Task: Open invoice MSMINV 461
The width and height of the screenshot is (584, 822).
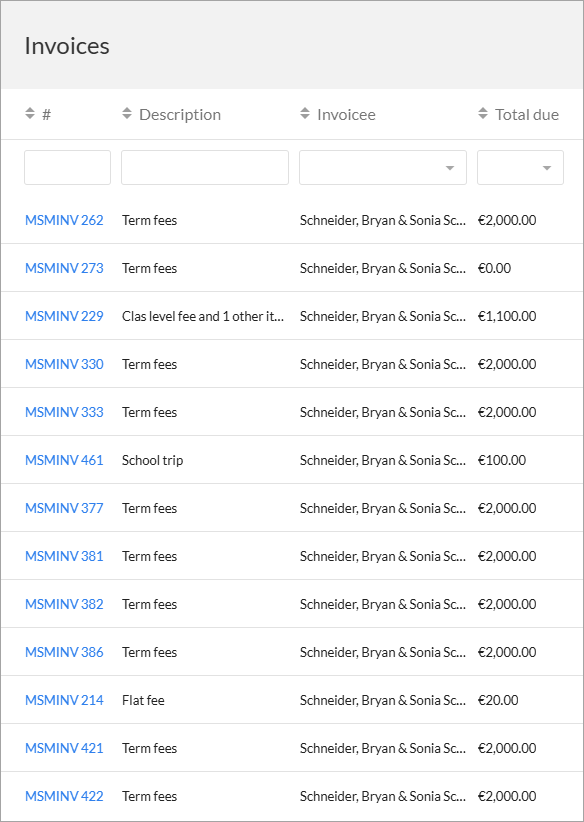Action: click(64, 460)
